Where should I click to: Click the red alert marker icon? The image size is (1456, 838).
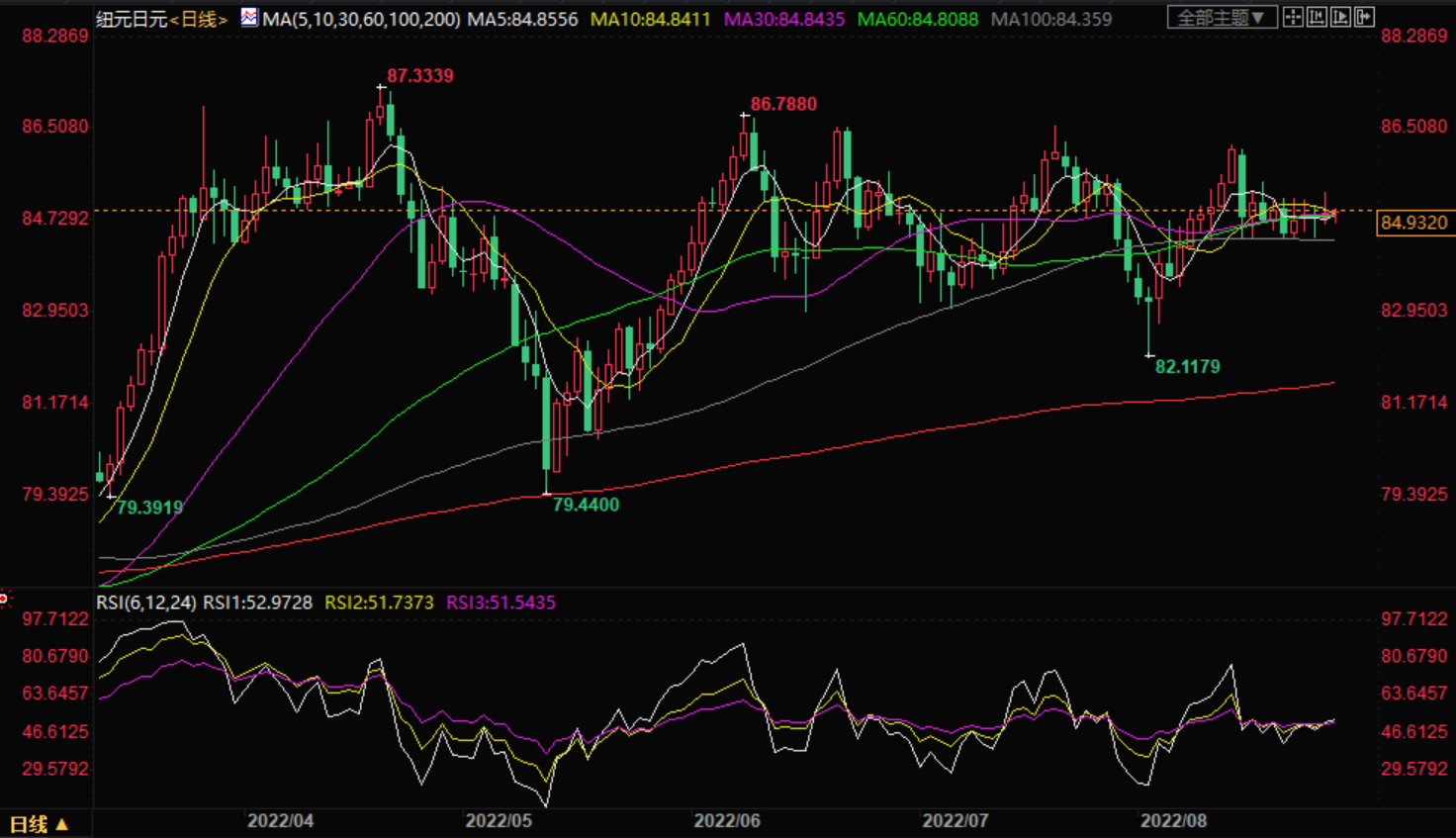coord(4,599)
